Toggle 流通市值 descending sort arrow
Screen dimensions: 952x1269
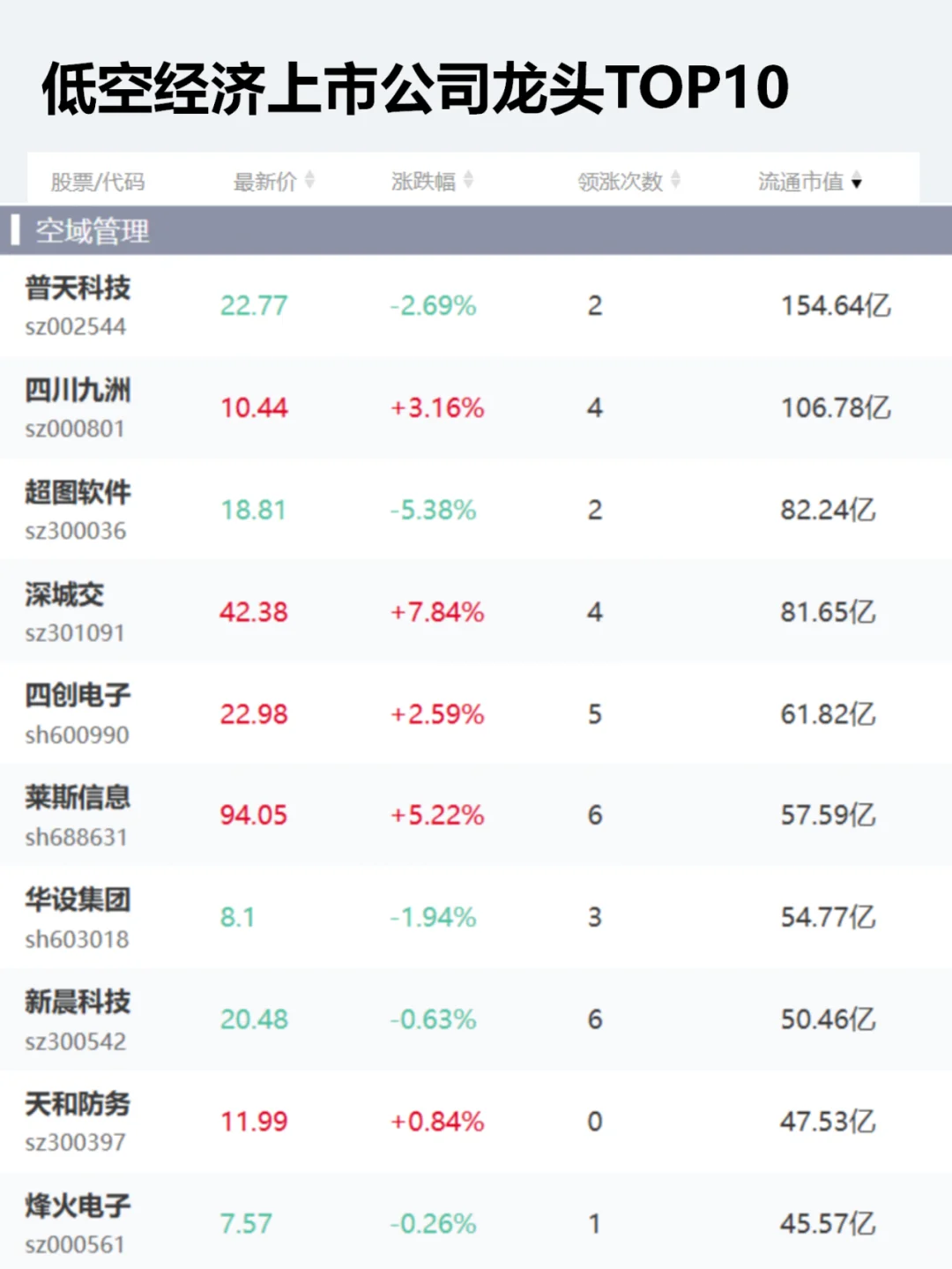point(856,183)
